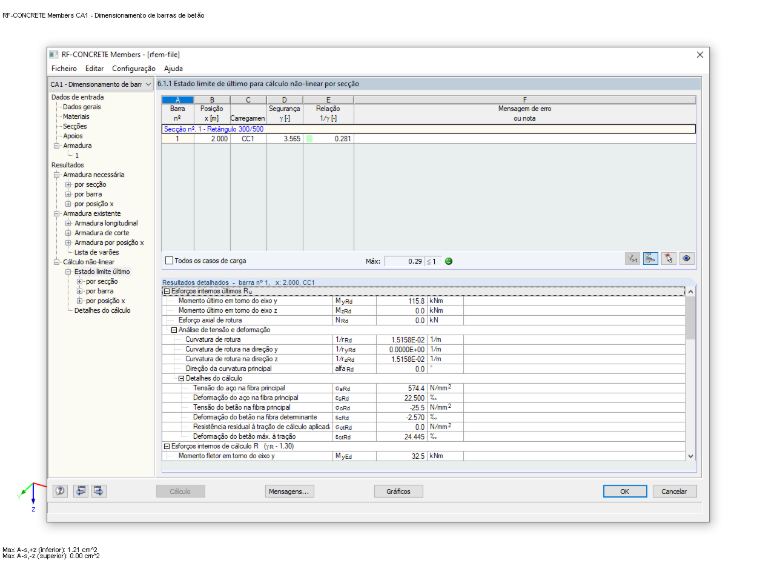Viewport: 760px width, 570px height.
Task: Click the eye view-mode icon
Action: point(686,259)
